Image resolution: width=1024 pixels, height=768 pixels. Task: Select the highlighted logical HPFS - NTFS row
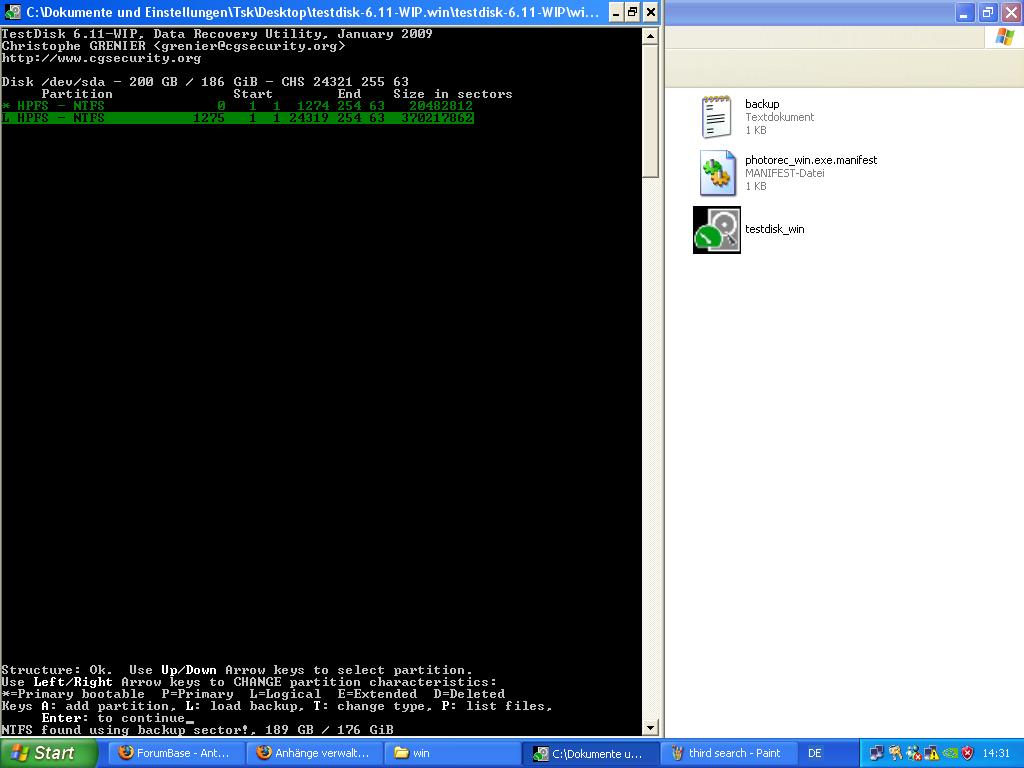(237, 118)
